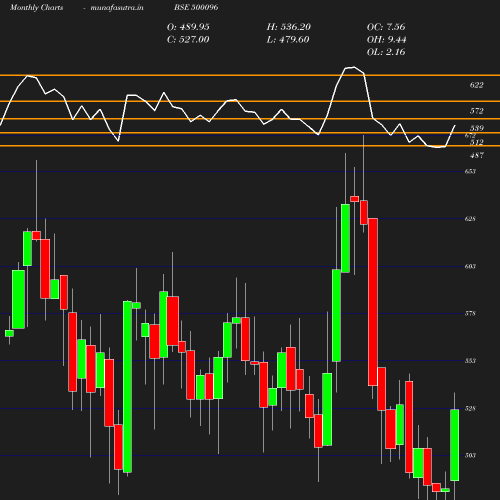Click the 'OC: 7.56' percentage reading
Image resolution: width=500 pixels, height=500 pixels.
[x=386, y=27]
